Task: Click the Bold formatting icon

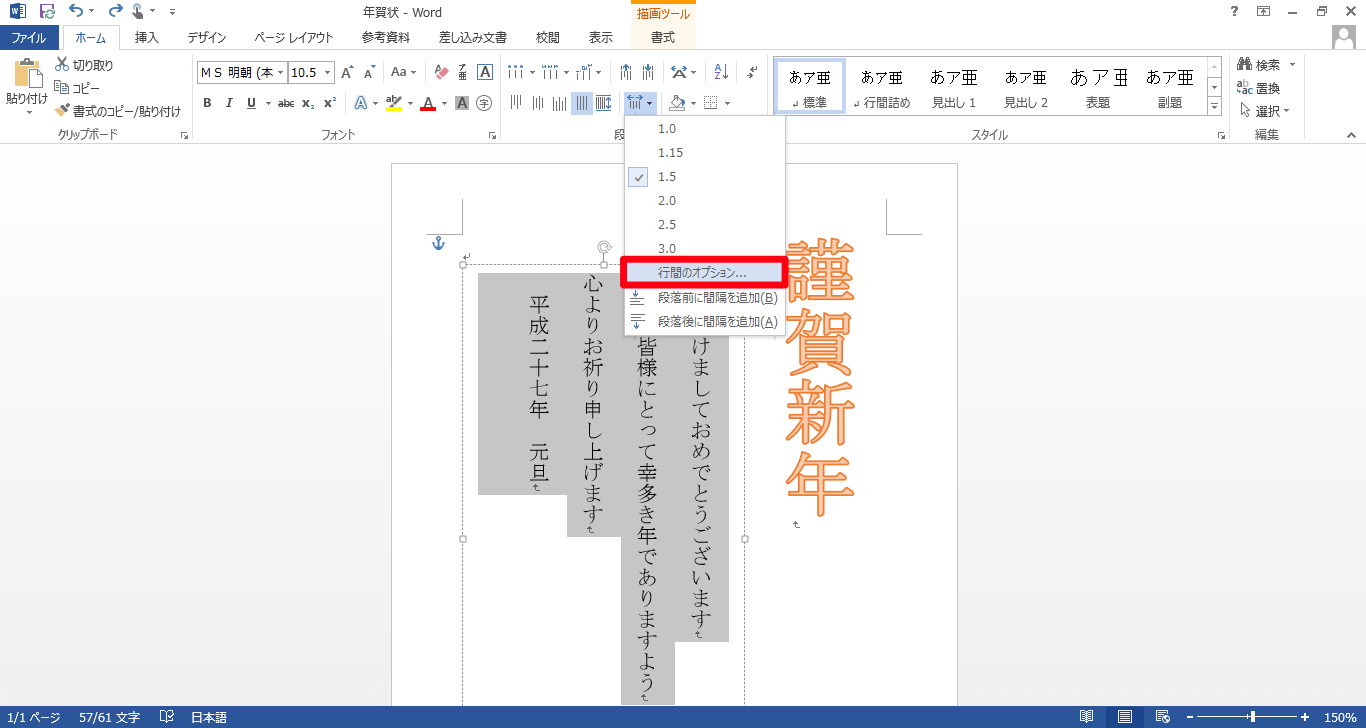Action: click(207, 103)
